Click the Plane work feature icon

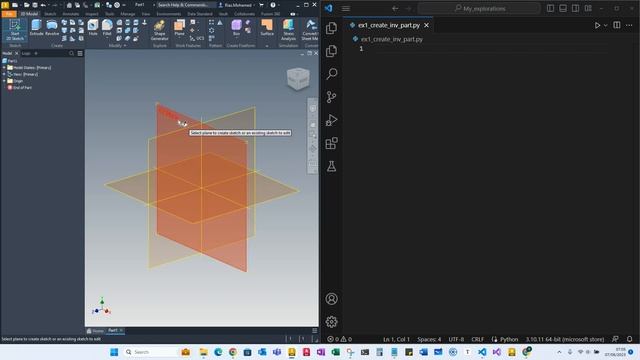coord(180,25)
